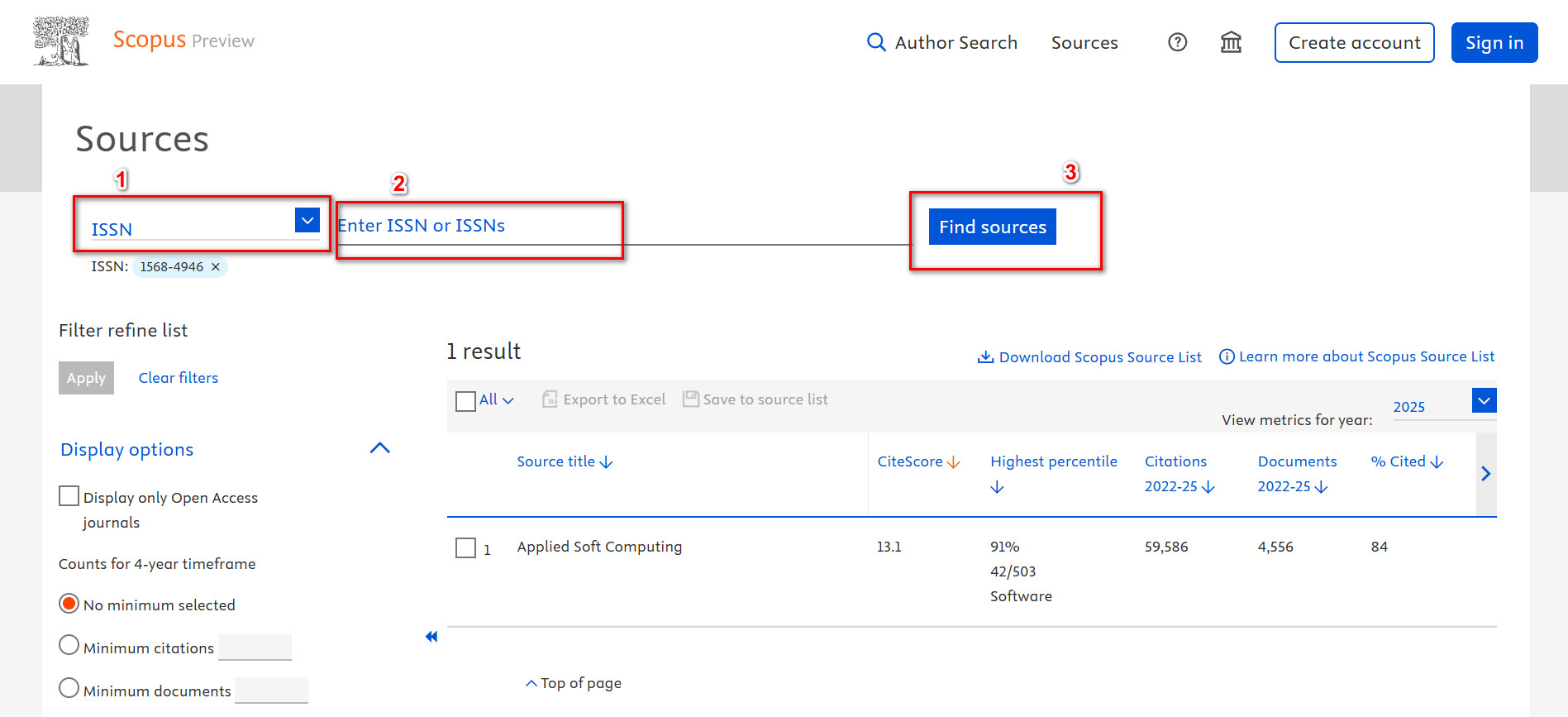Select Minimum citations radio button

(x=69, y=645)
